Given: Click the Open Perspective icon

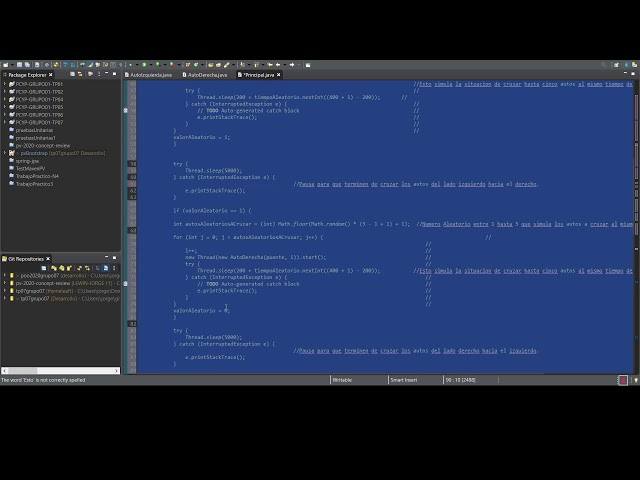Looking at the screenshot, I should tap(616, 65).
